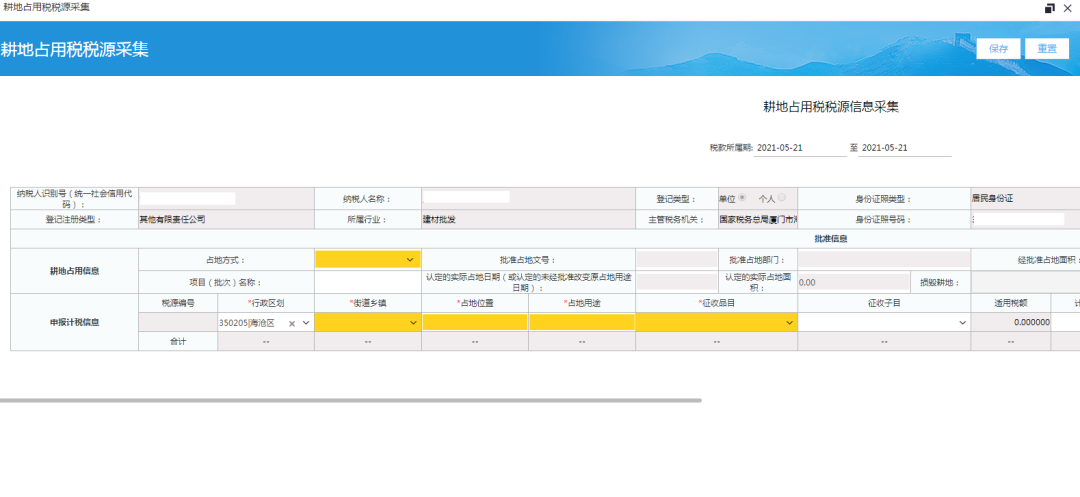Select the 单位 radio button

[x=741, y=198]
